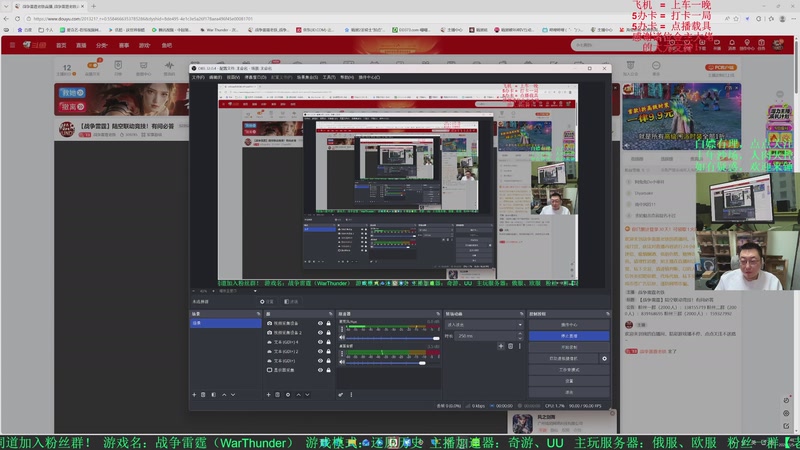
Task: Open browser tab list chevron at top-left
Action: point(6,6)
